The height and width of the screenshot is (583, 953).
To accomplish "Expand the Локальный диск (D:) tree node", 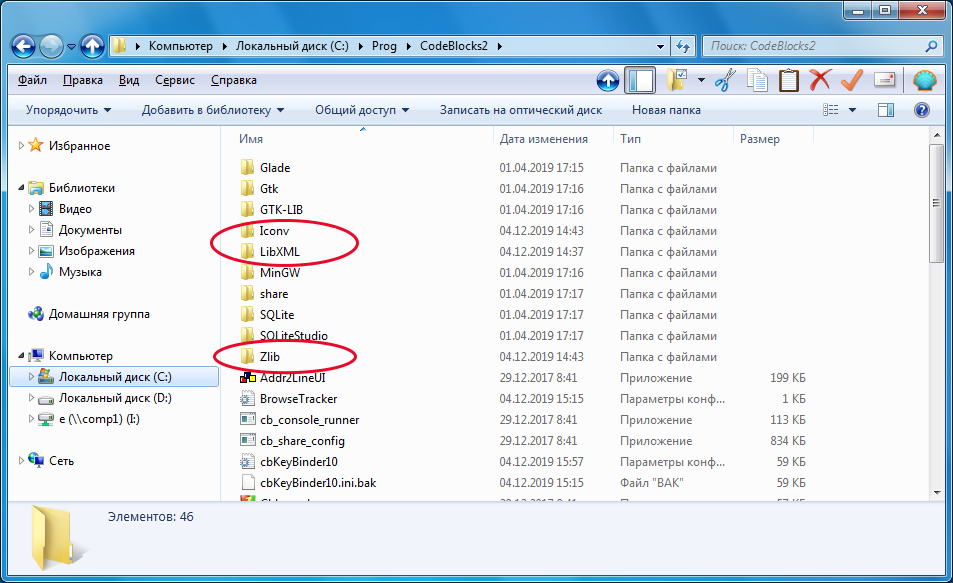I will click(31, 398).
